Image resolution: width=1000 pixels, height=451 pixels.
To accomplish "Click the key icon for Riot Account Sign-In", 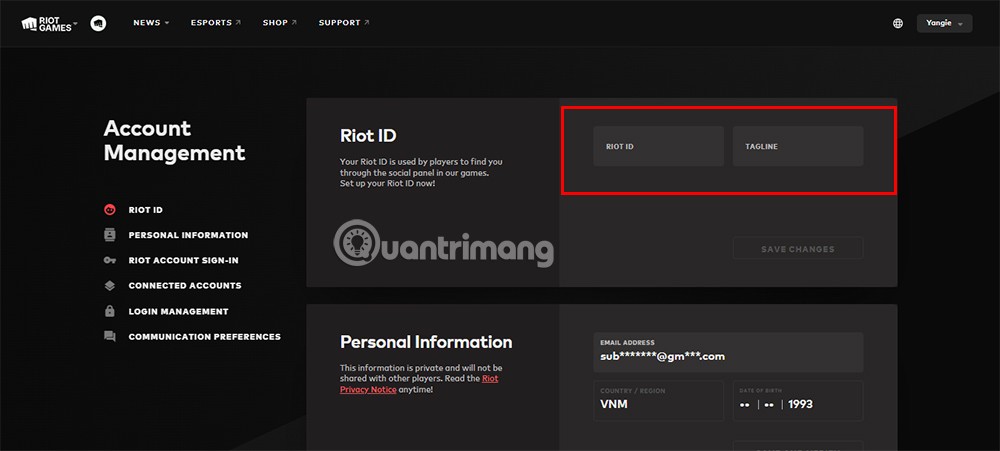I will coord(110,260).
